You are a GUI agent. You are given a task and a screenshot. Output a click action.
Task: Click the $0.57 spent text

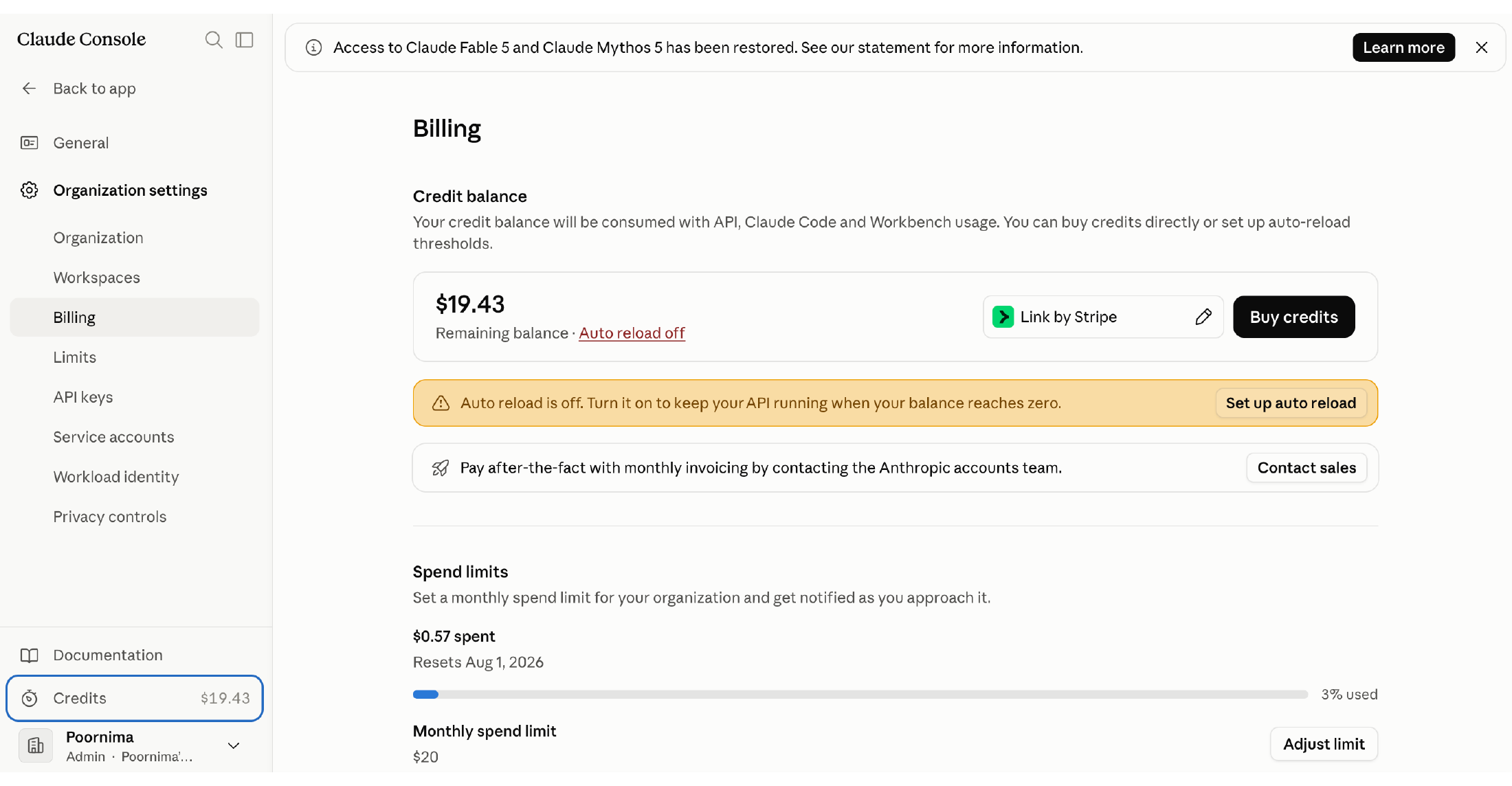pyautogui.click(x=454, y=637)
